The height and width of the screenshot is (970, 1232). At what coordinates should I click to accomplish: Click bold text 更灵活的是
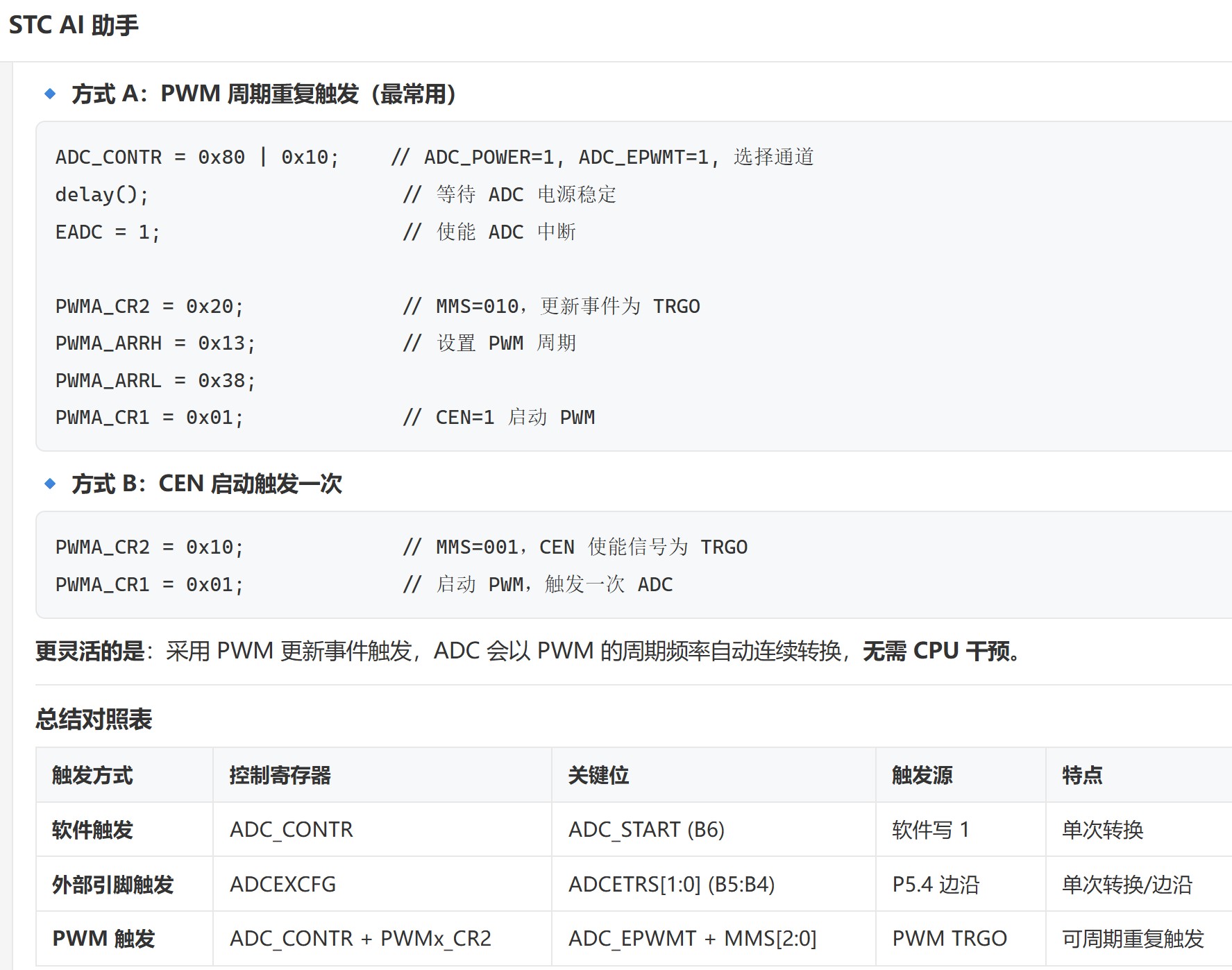[90, 651]
